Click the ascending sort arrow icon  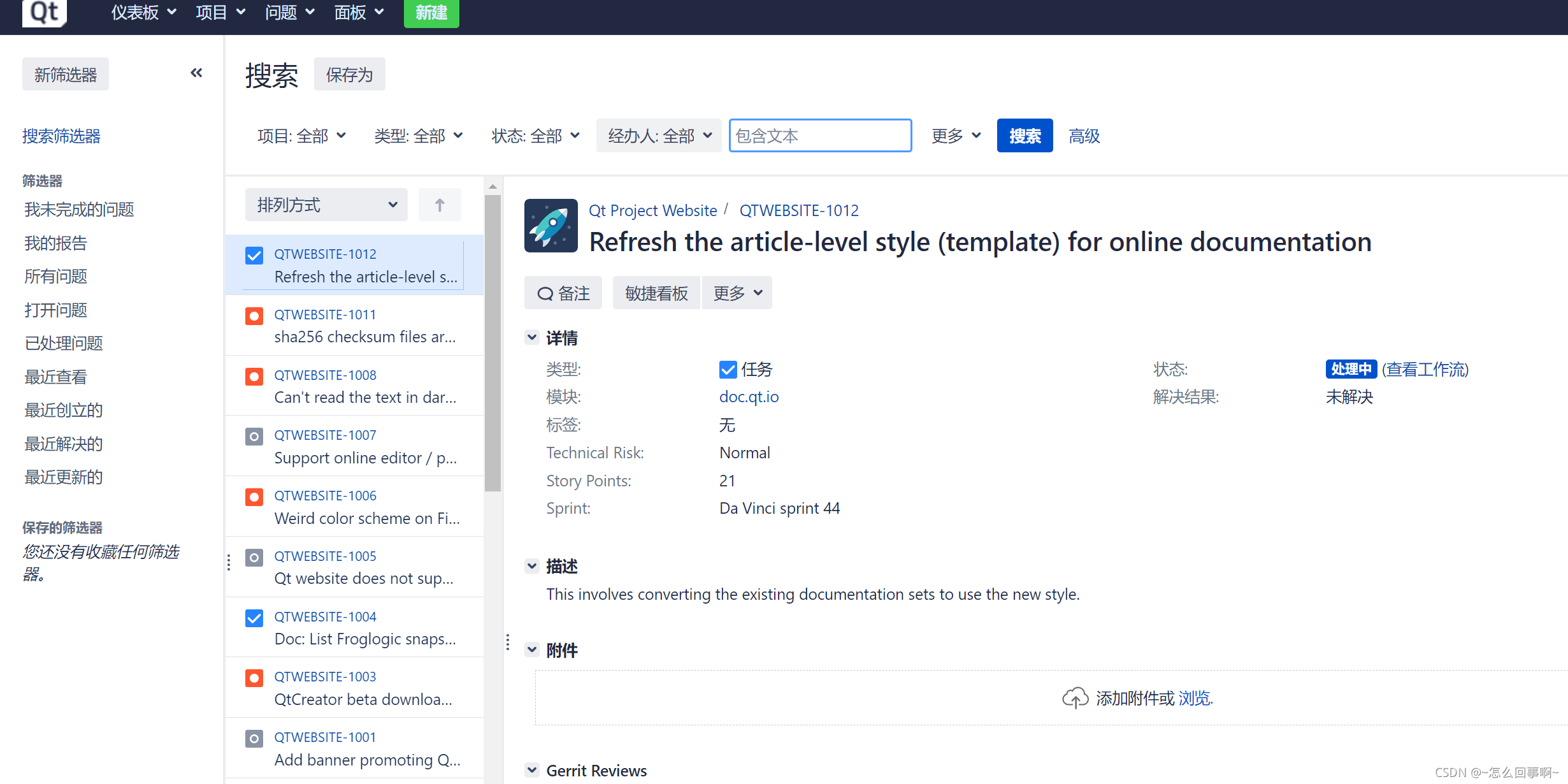[x=439, y=205]
